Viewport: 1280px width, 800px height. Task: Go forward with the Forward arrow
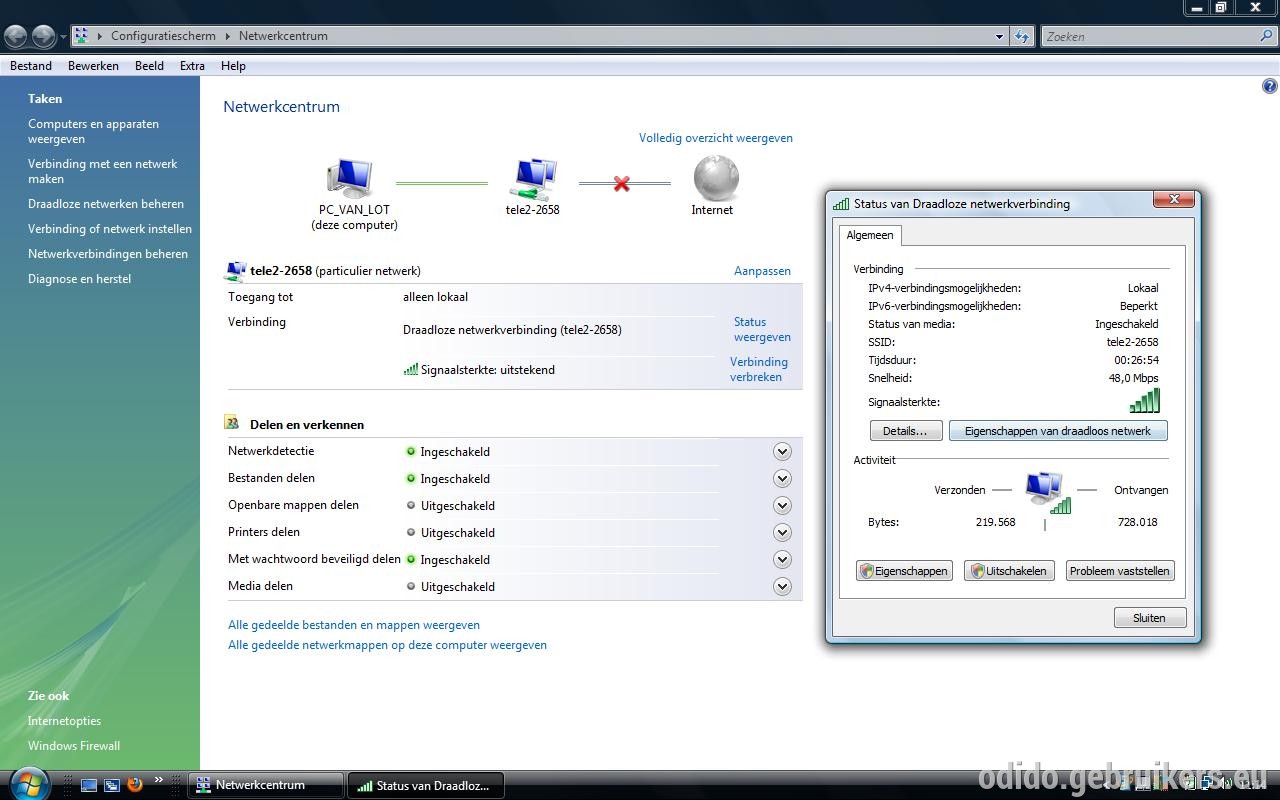[x=43, y=37]
